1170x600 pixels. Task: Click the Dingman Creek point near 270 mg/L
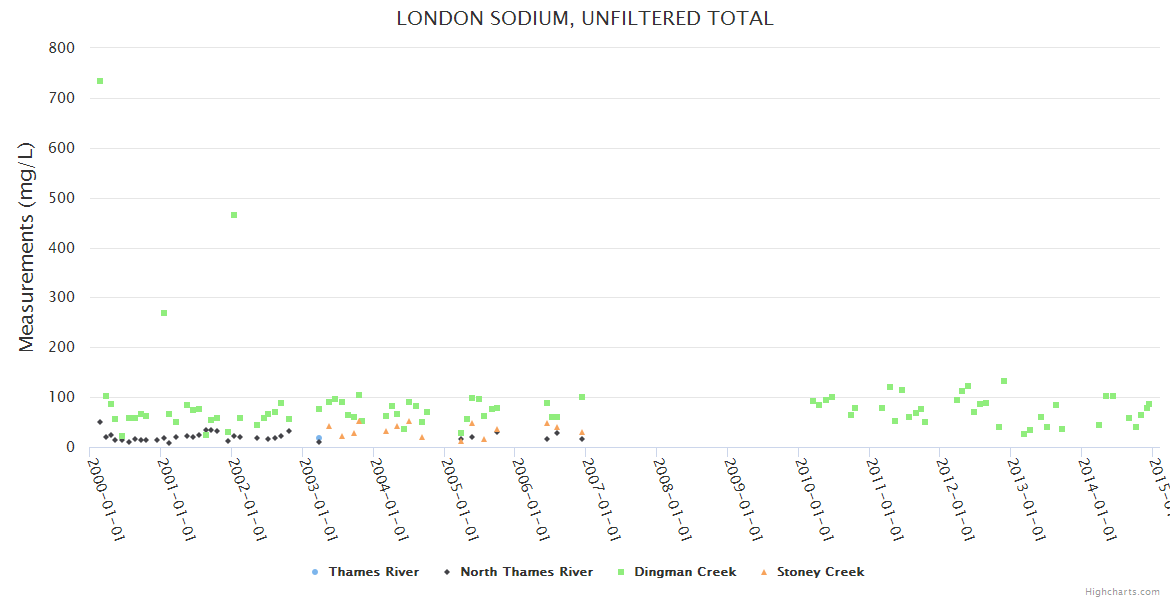point(164,313)
